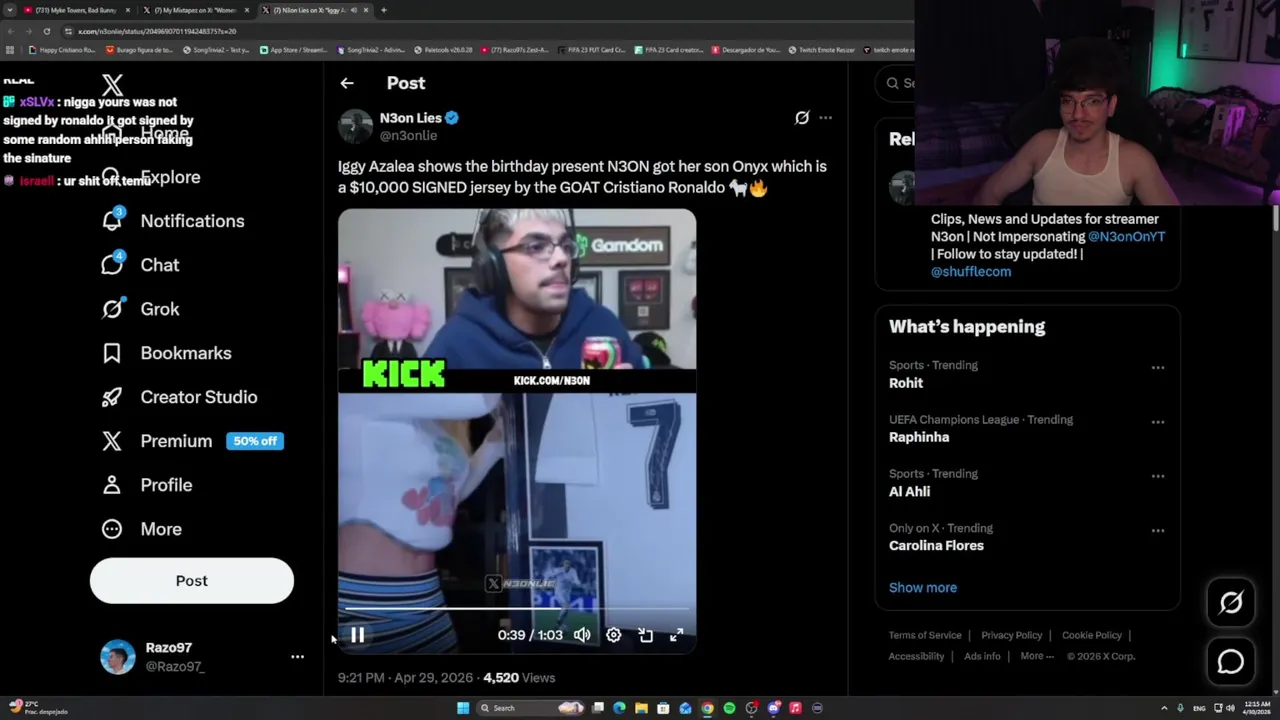Click the browser address bar URL
Image resolution: width=1280 pixels, height=720 pixels.
click(x=157, y=31)
